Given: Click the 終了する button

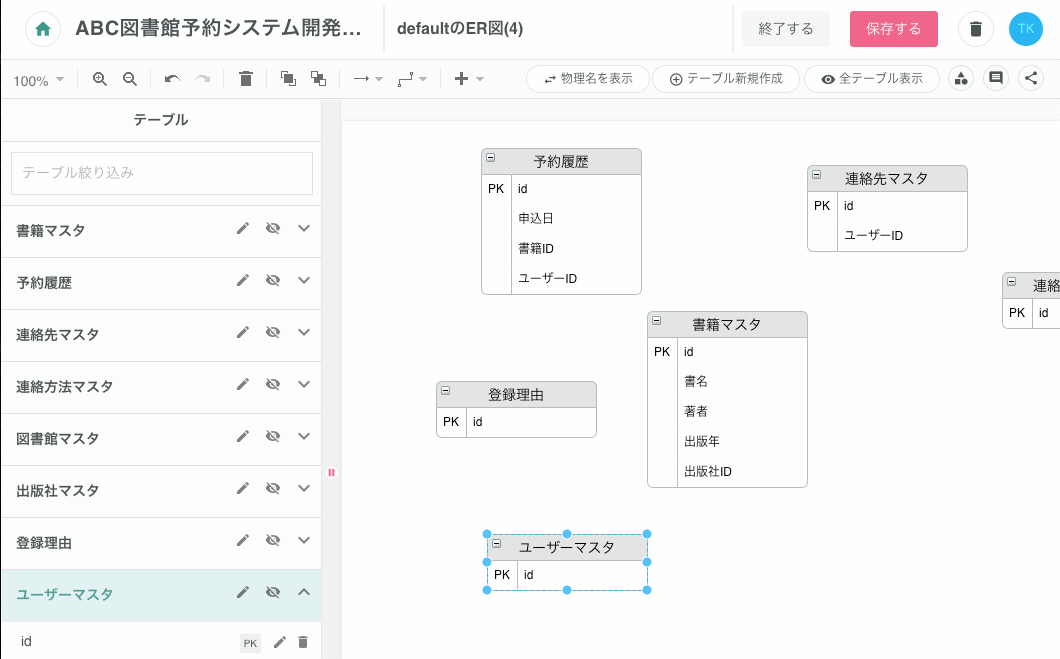Looking at the screenshot, I should [x=786, y=29].
